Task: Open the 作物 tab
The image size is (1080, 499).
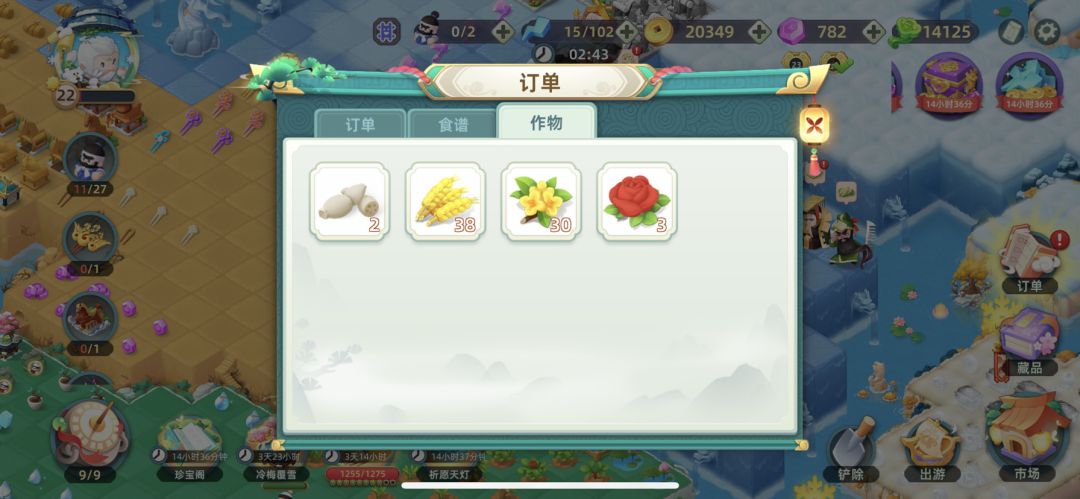Action: pyautogui.click(x=546, y=123)
